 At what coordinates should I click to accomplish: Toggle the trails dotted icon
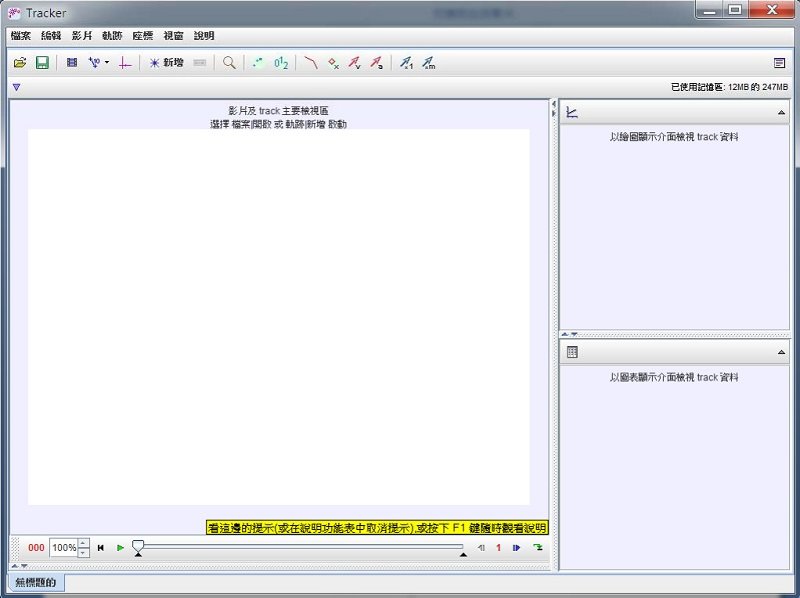258,63
